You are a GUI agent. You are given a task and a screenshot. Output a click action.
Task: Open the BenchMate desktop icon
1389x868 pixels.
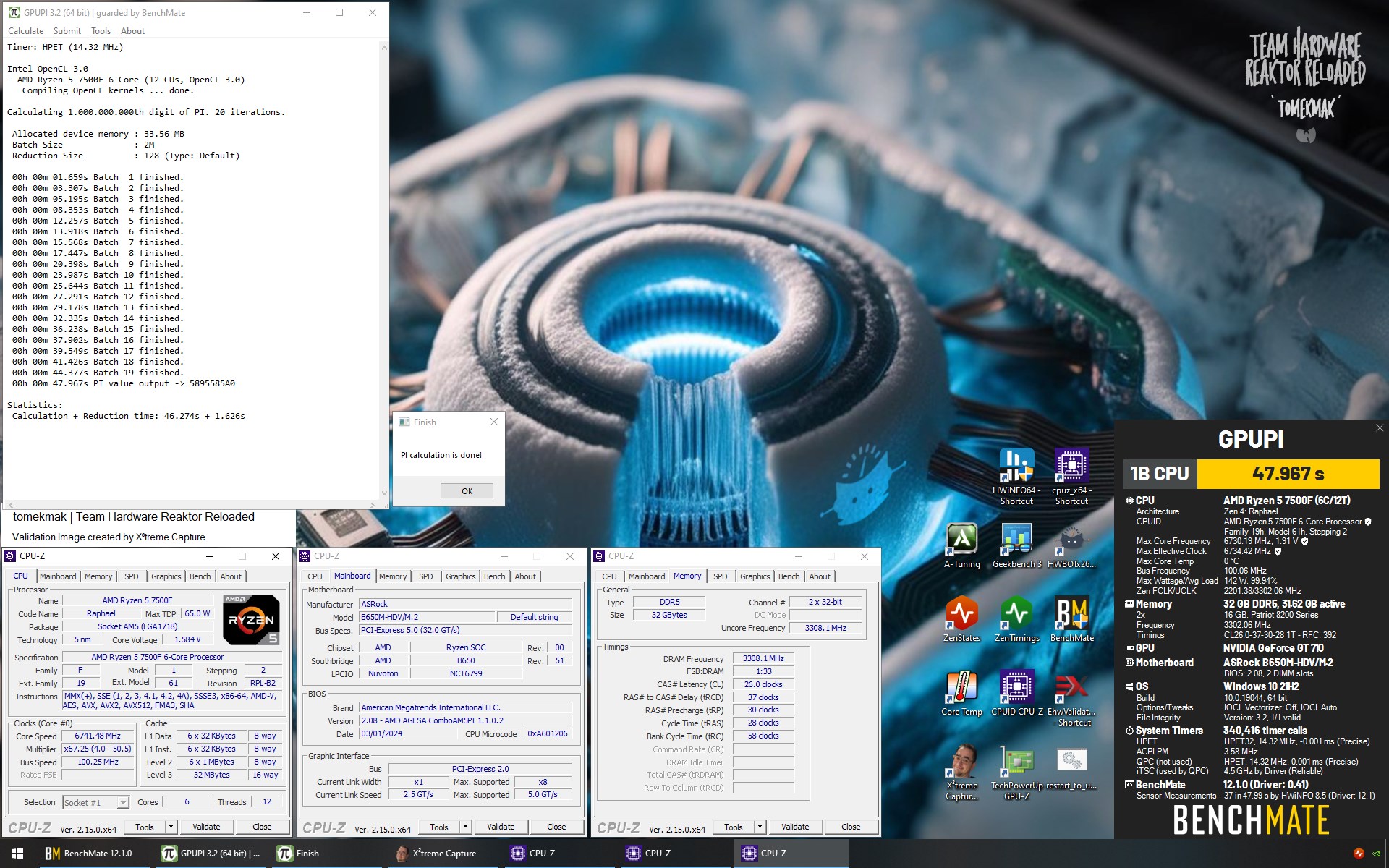pos(1071,620)
